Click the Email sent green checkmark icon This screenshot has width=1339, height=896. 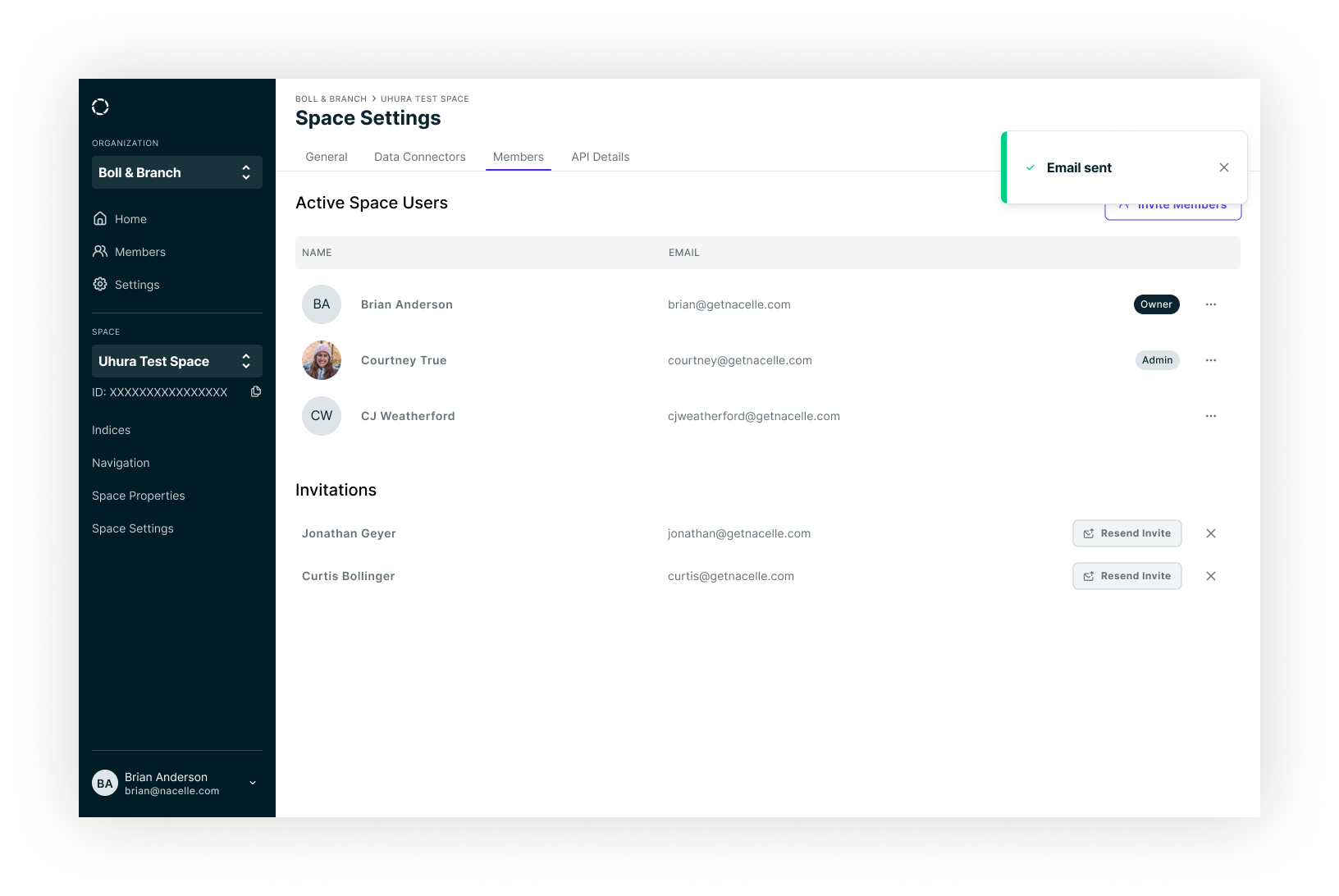coord(1031,167)
